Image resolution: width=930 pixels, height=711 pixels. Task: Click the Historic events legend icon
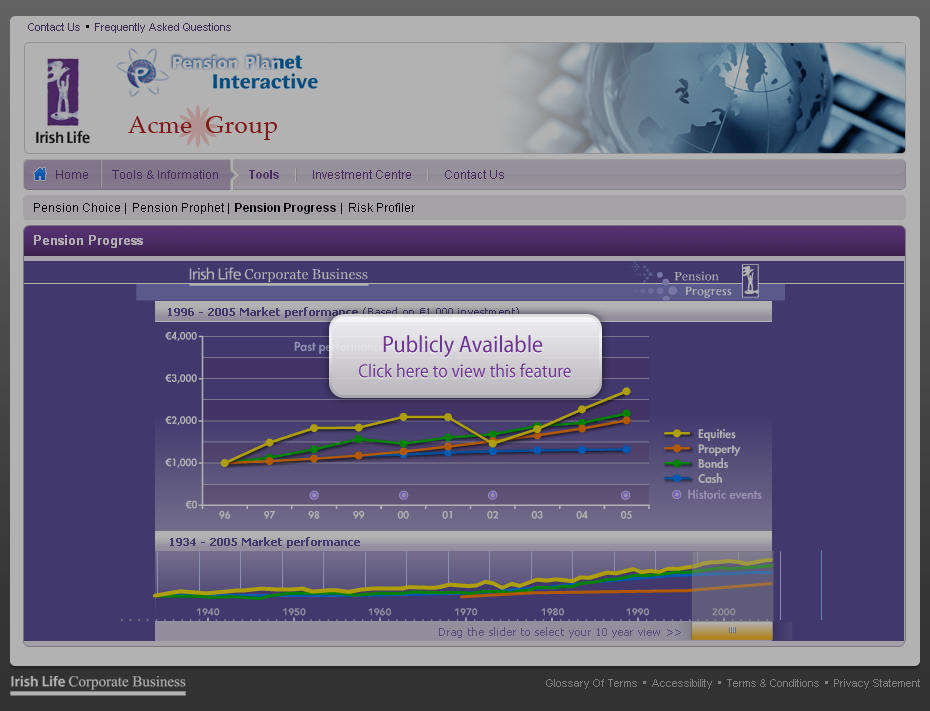coord(677,494)
